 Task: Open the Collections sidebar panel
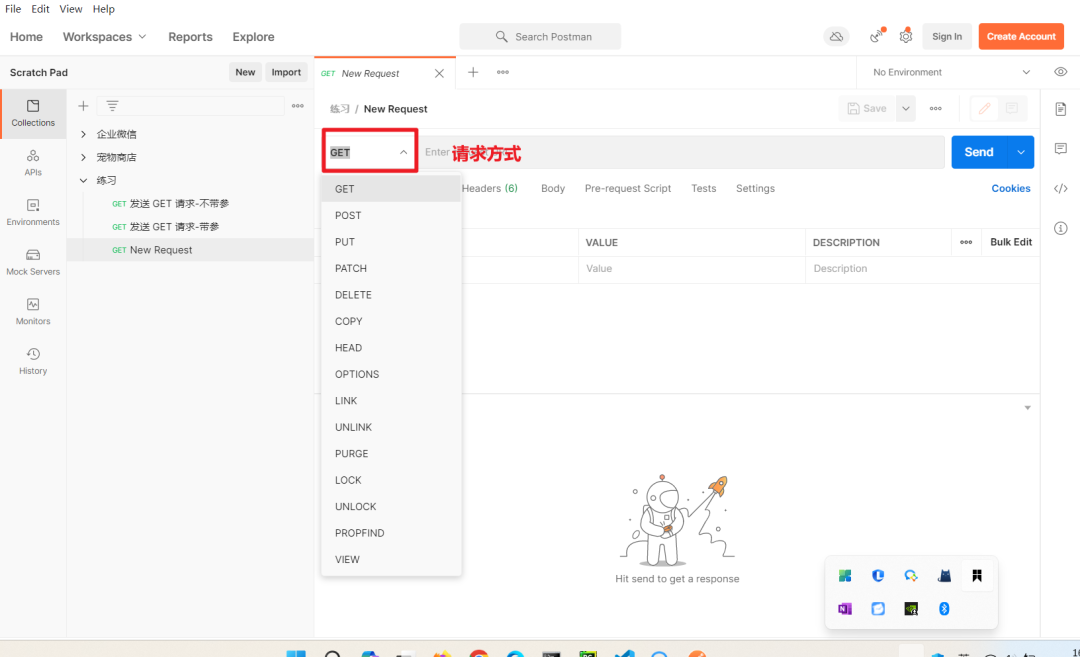point(33,113)
